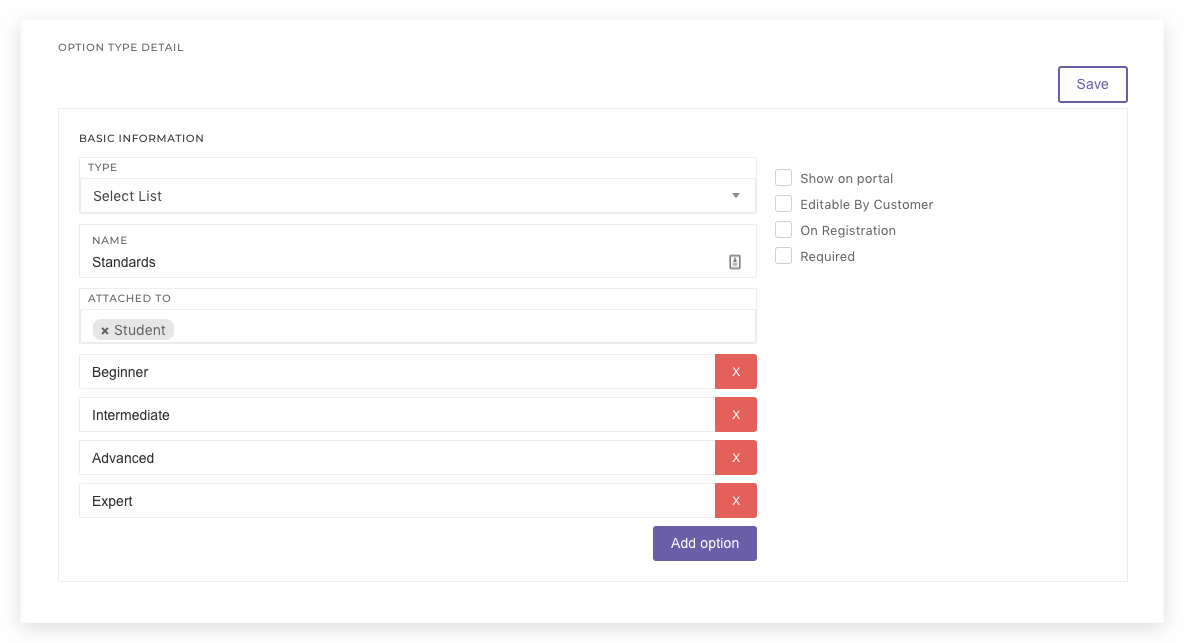Click the Student tag label
This screenshot has height=643, width=1184.
140,330
